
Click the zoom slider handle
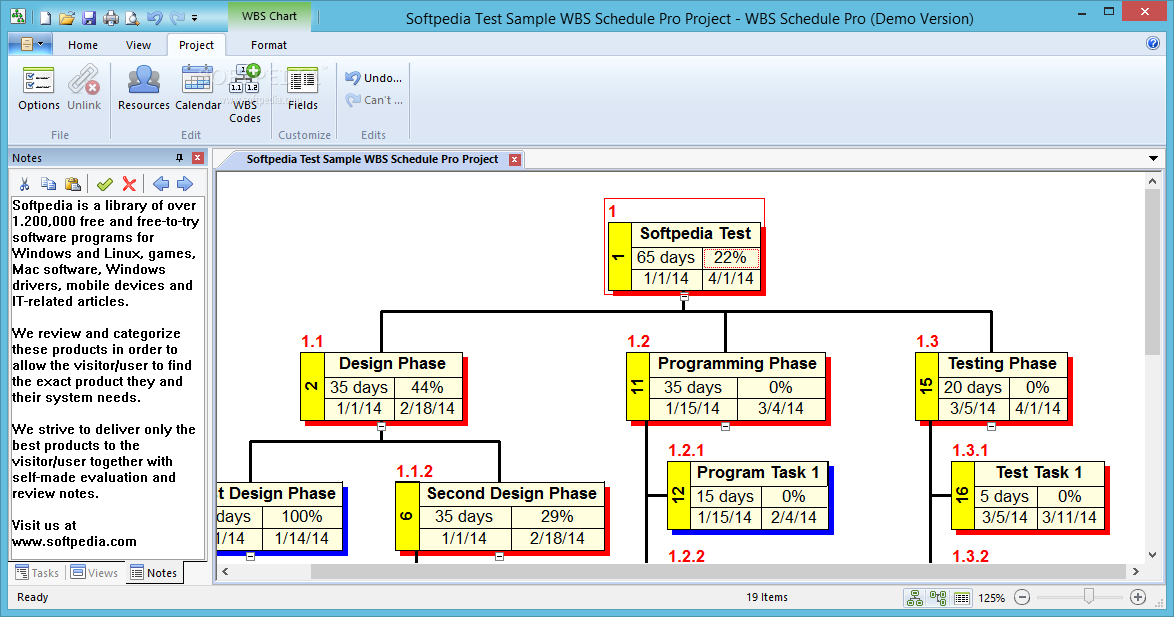[x=1089, y=596]
